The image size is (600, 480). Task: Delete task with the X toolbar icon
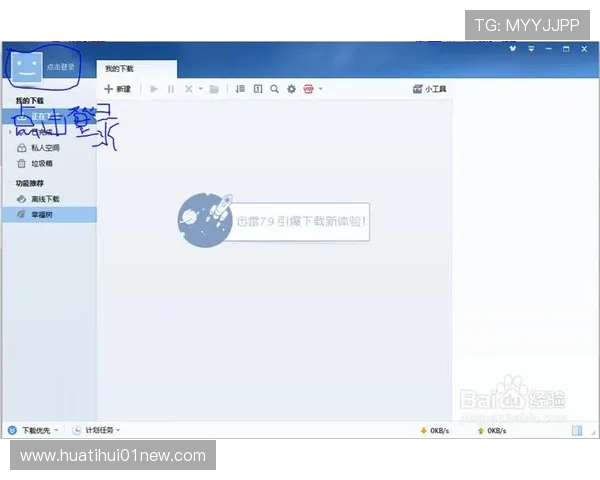tap(188, 89)
